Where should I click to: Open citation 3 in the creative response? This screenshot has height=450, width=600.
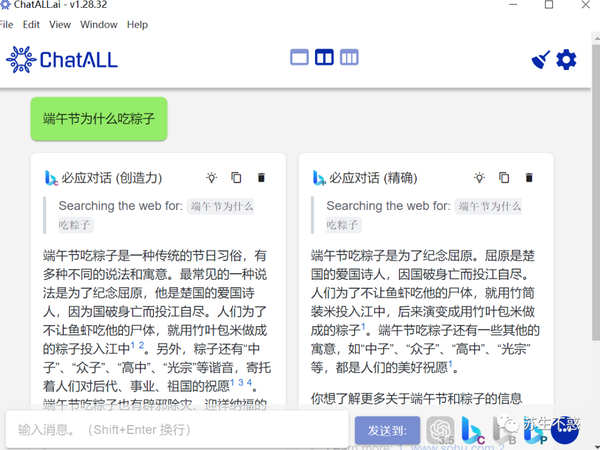click(x=241, y=382)
